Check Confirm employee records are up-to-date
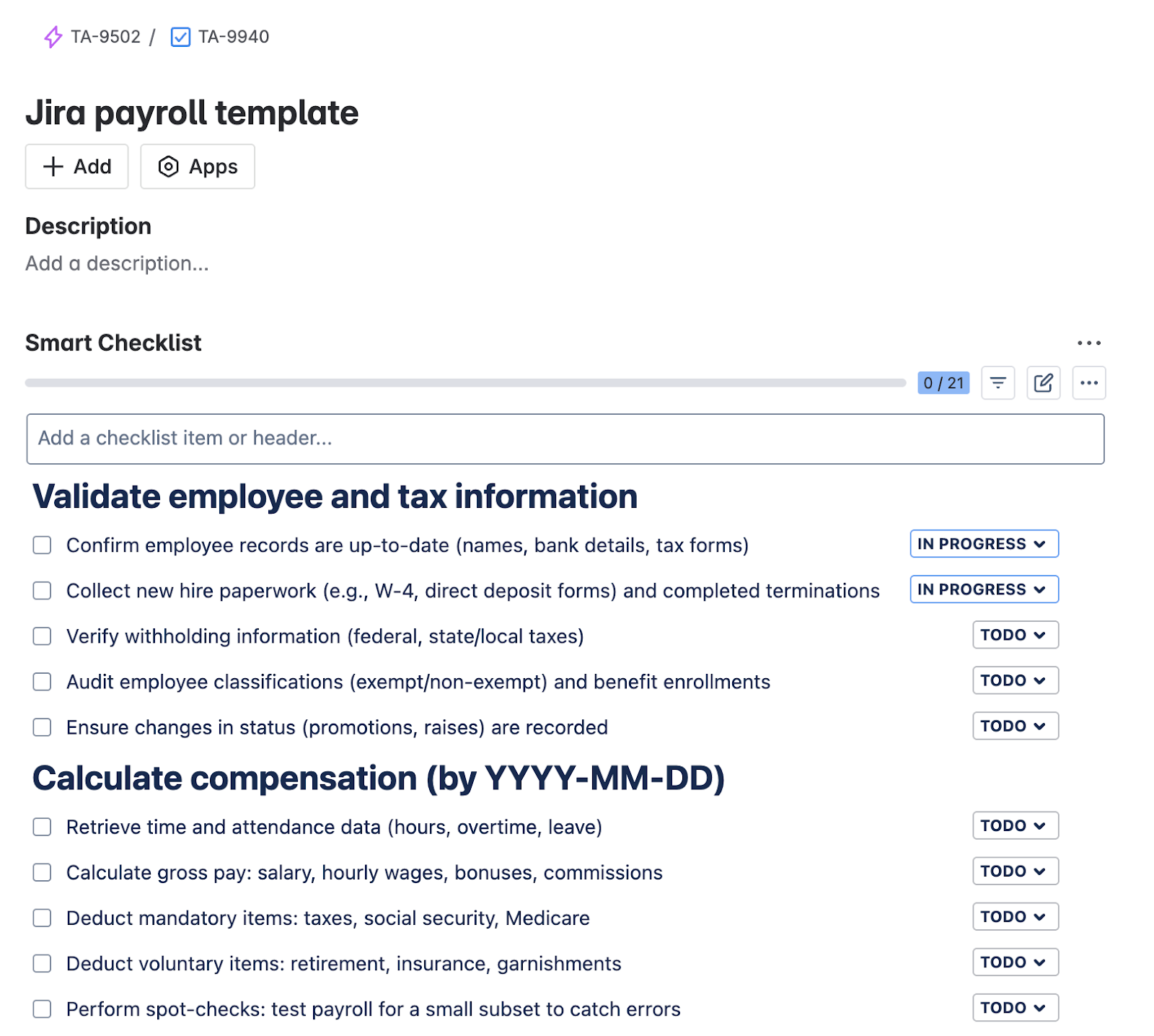This screenshot has height=1036, width=1154. coord(43,545)
